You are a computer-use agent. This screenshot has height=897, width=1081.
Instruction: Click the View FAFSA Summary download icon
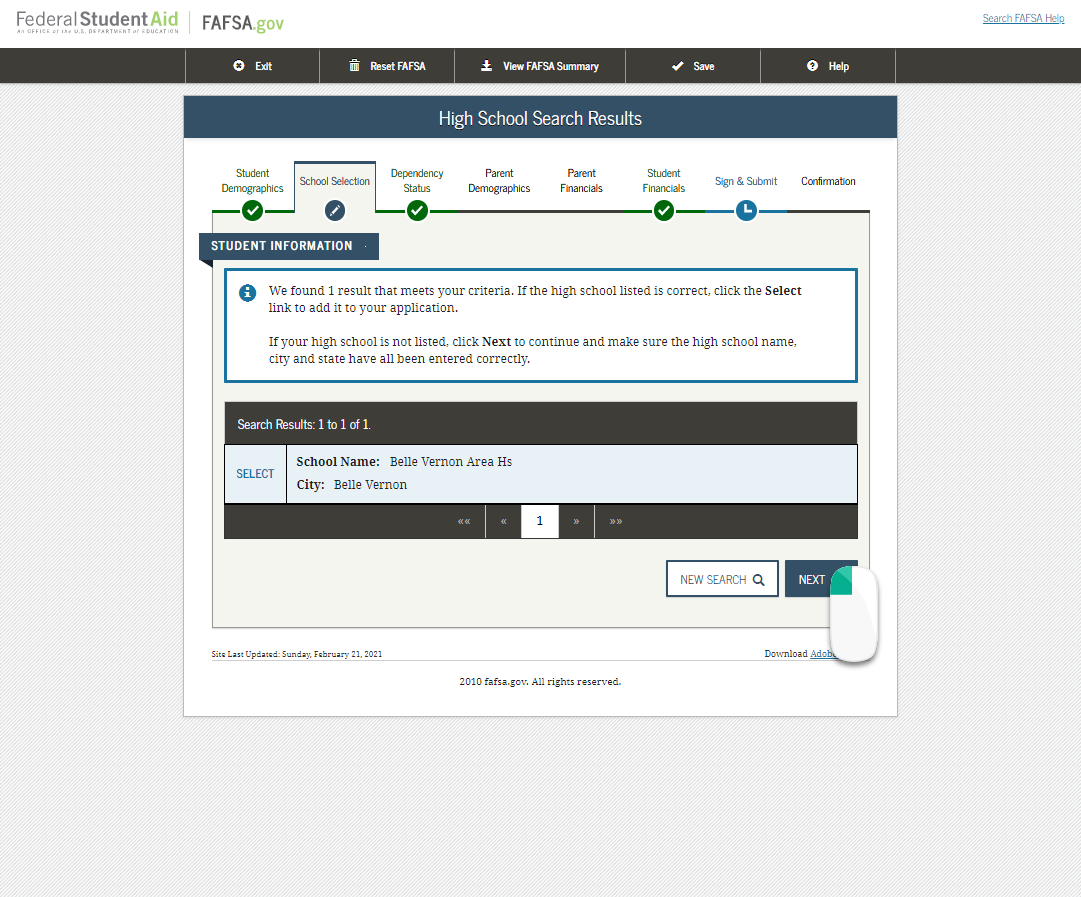[x=485, y=66]
